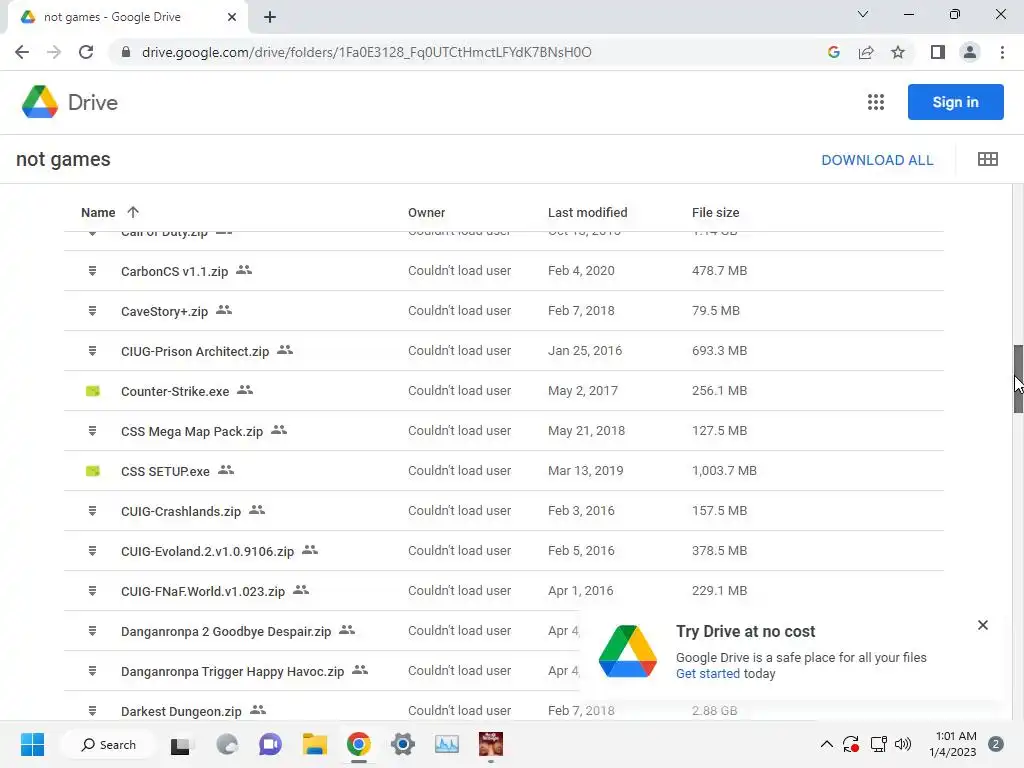This screenshot has height=768, width=1024.
Task: Click shared icon beside CaveStory+.zip
Action: (224, 310)
